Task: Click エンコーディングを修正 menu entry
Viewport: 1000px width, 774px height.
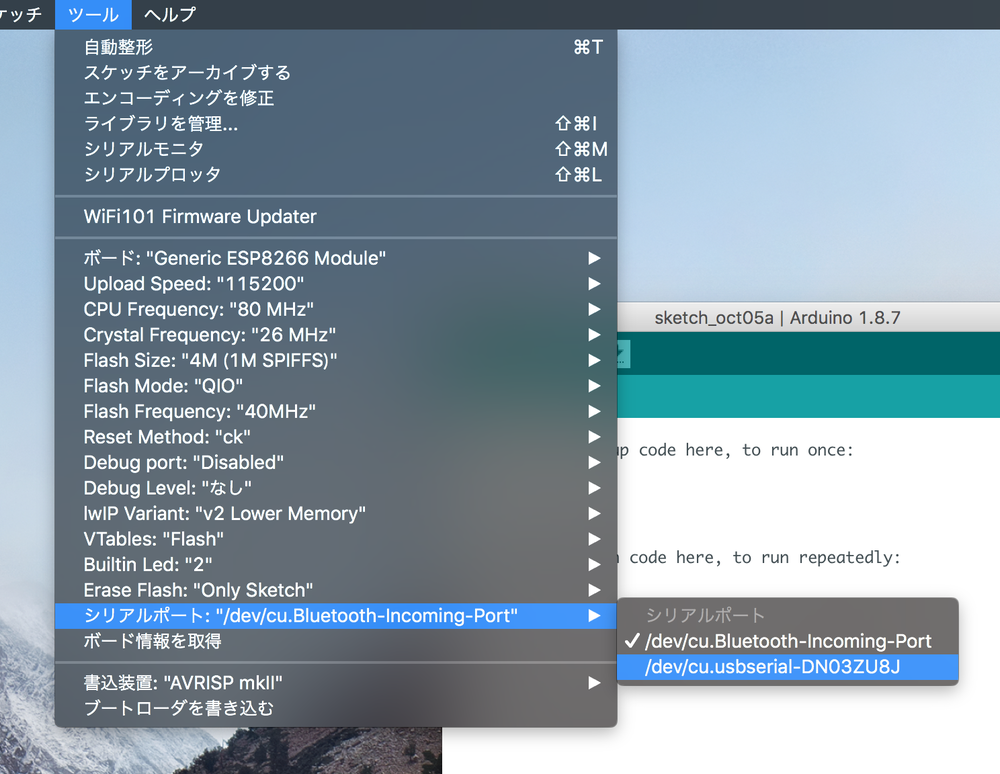Action: coord(178,98)
